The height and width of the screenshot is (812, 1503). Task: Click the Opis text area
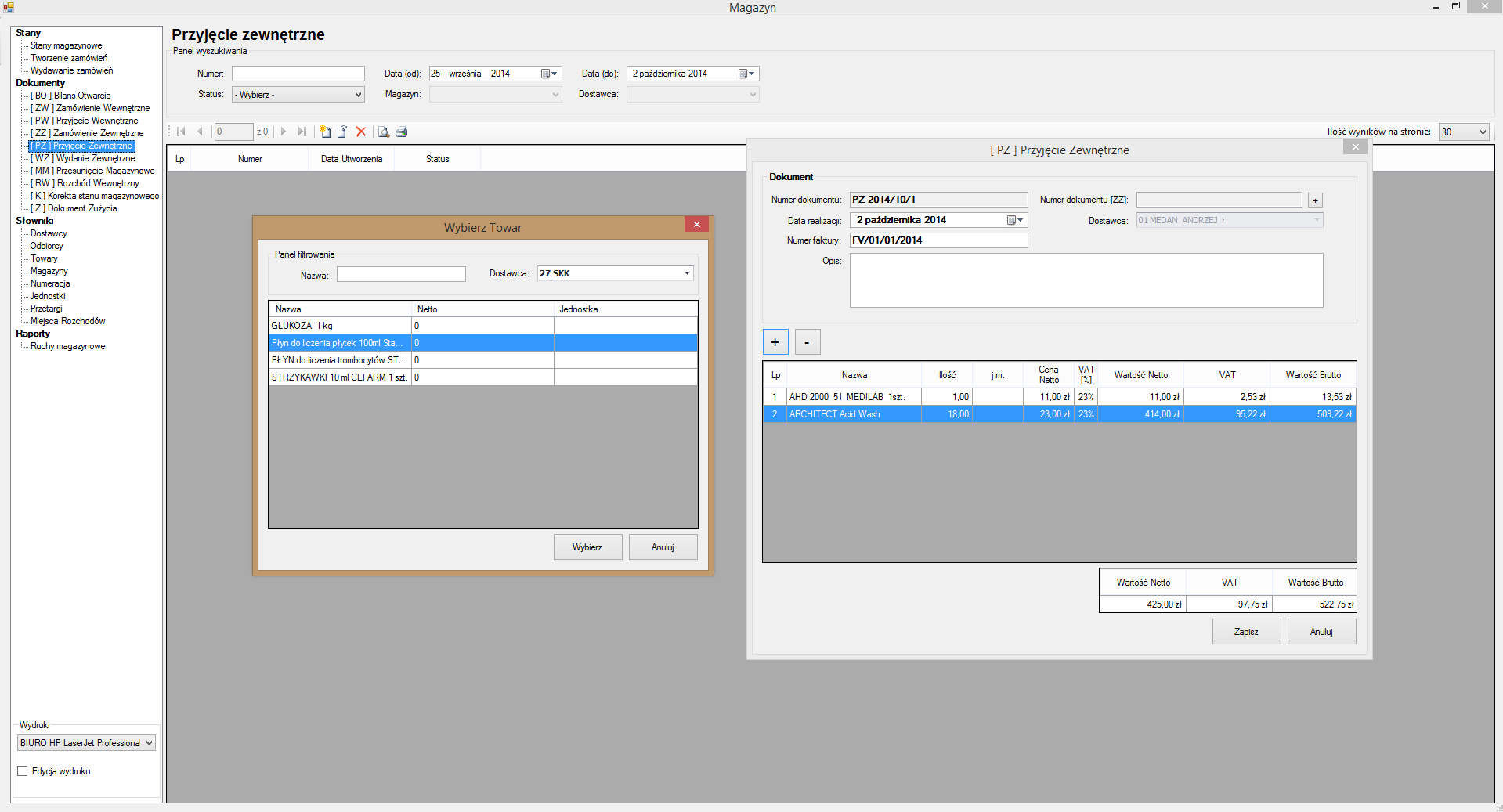click(1086, 280)
